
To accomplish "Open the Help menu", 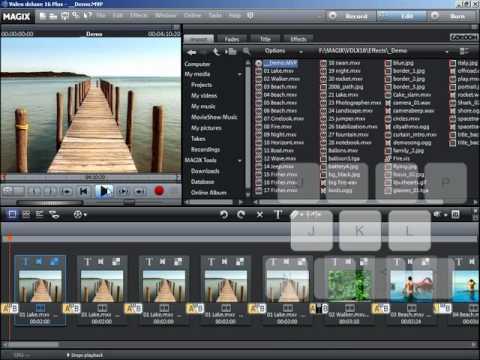I will (x=235, y=16).
